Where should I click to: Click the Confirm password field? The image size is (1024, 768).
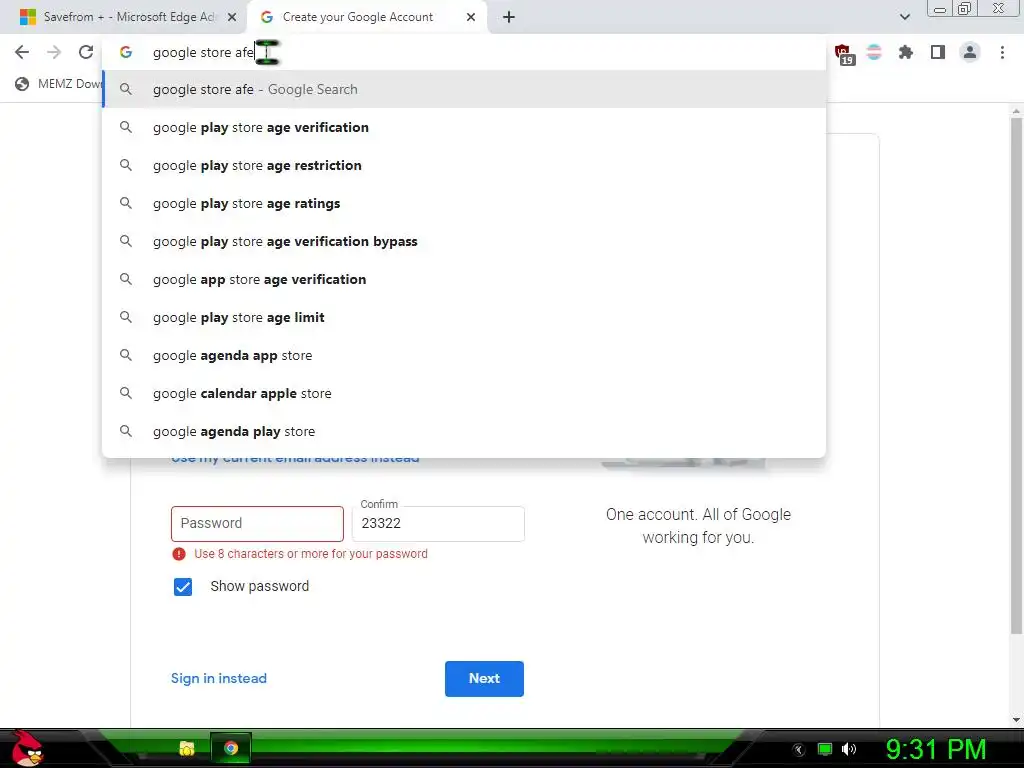click(x=438, y=523)
